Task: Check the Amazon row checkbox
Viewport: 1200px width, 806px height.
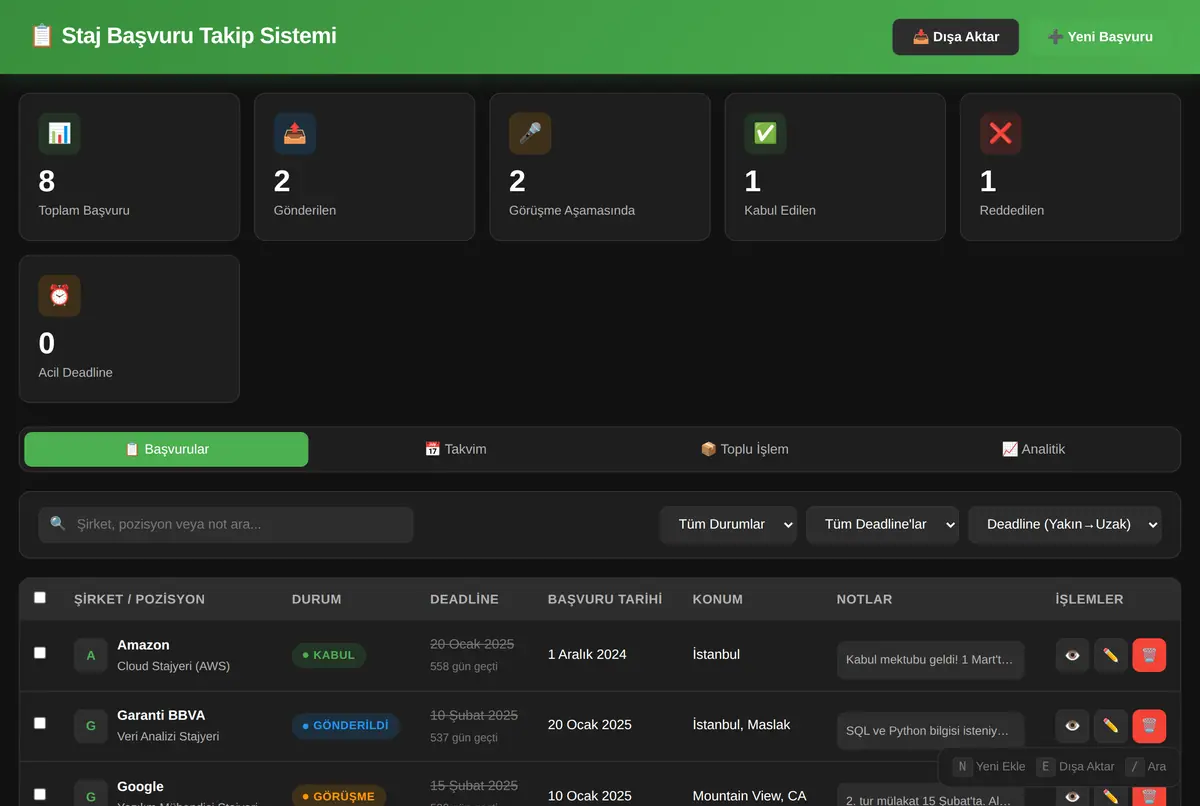Action: [40, 653]
